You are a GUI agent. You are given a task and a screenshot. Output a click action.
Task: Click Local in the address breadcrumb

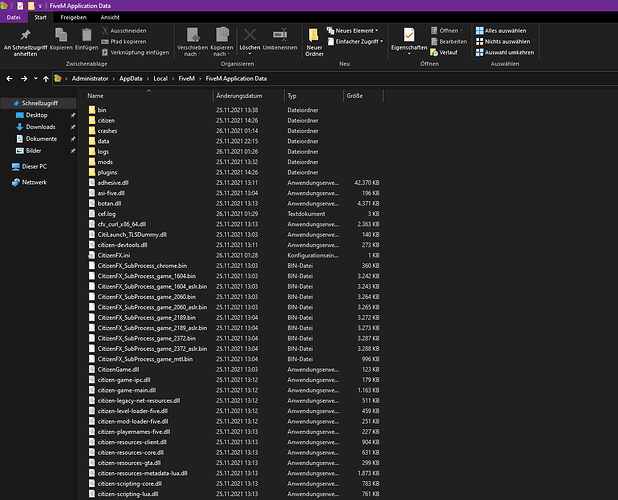click(160, 79)
